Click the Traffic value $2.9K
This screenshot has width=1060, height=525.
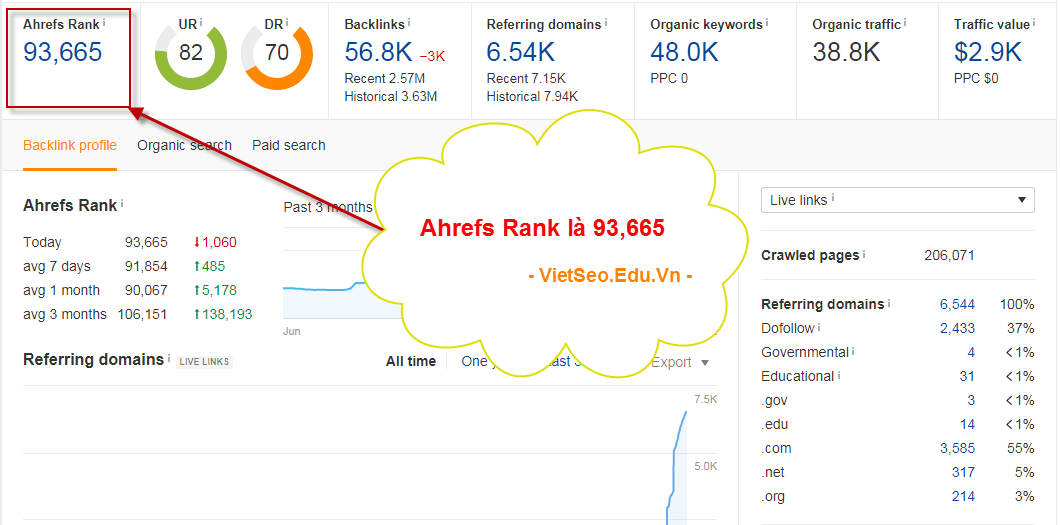[988, 52]
